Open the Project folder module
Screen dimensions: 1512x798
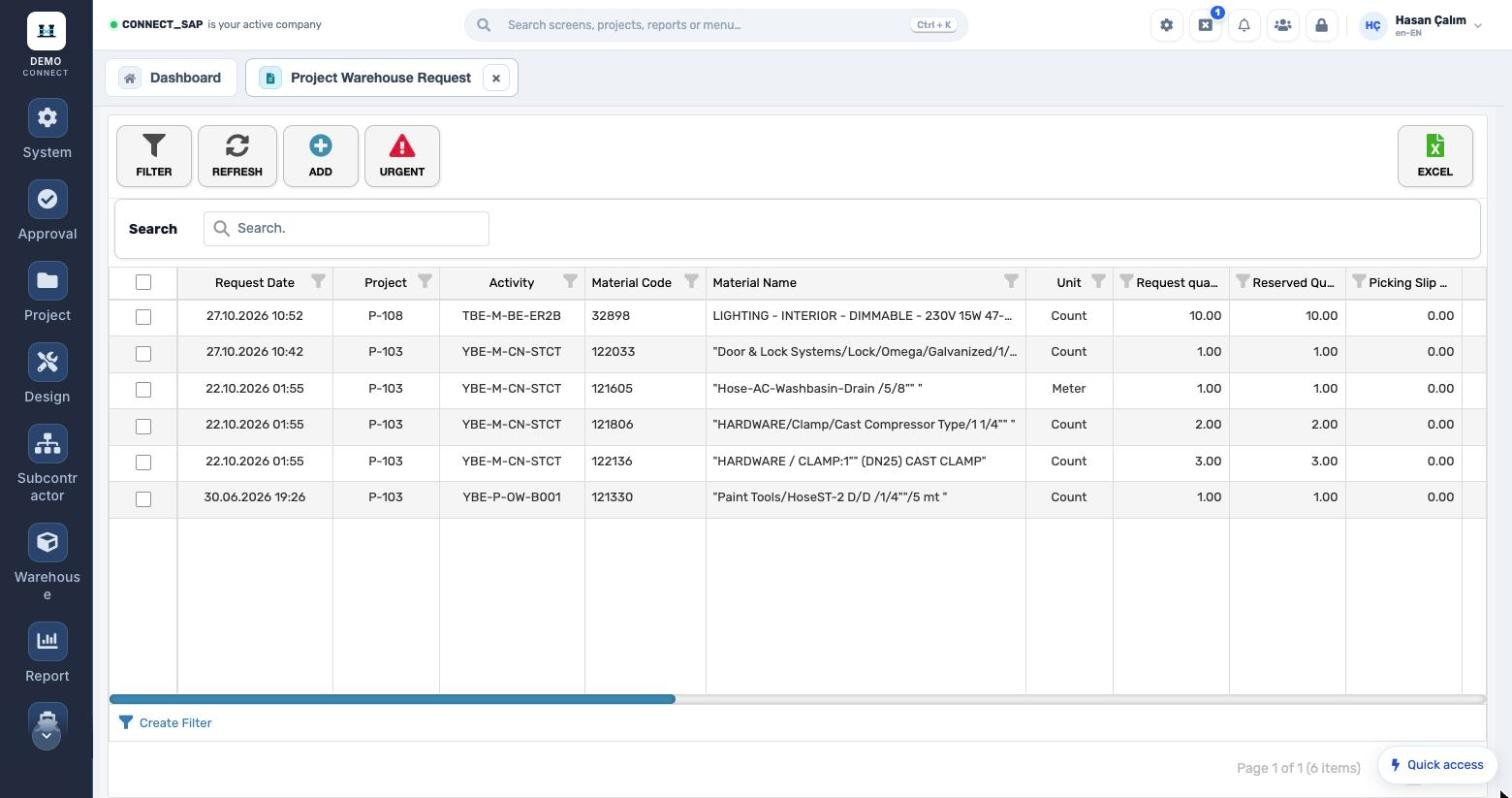coord(47,281)
